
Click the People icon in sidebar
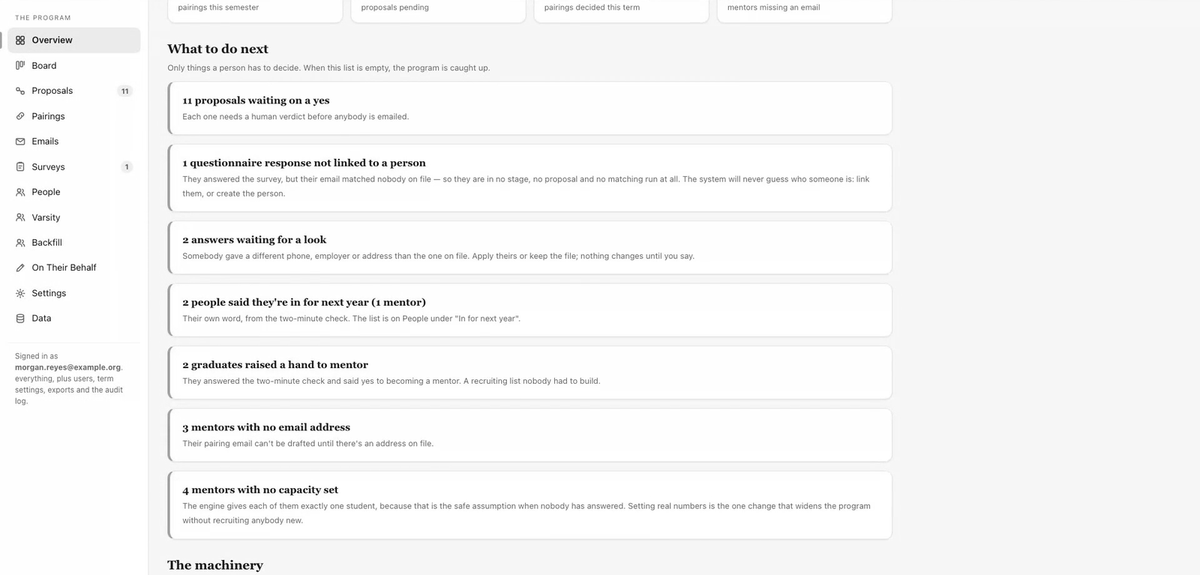click(x=20, y=192)
